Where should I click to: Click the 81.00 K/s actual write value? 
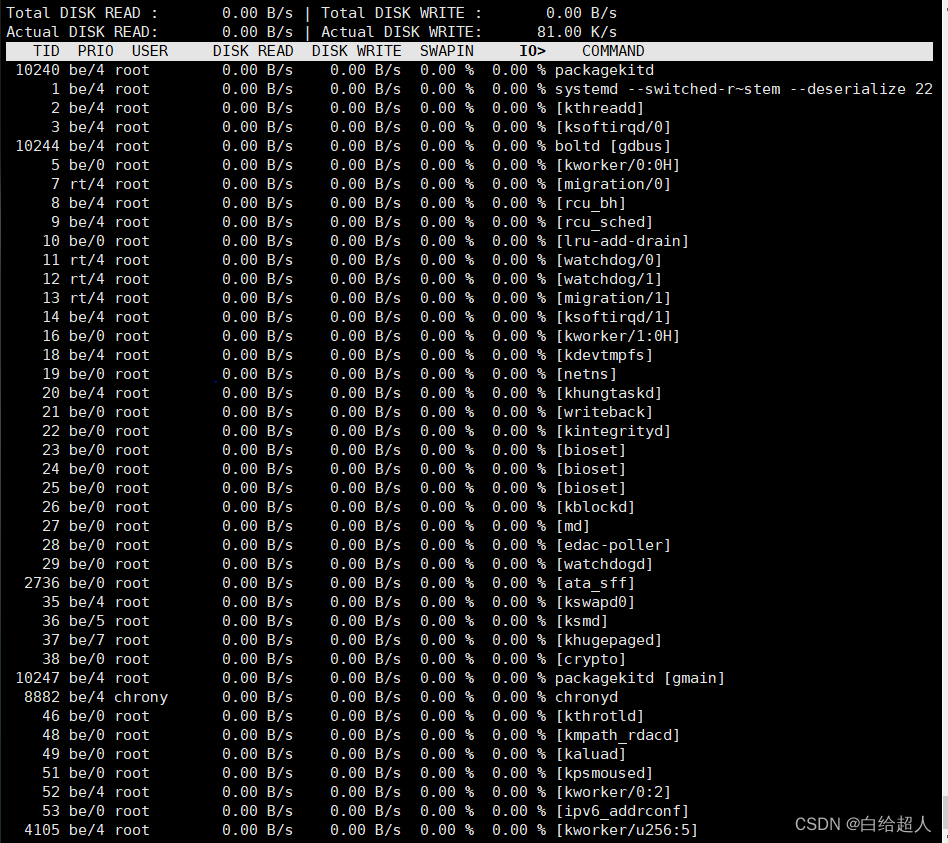tap(577, 32)
